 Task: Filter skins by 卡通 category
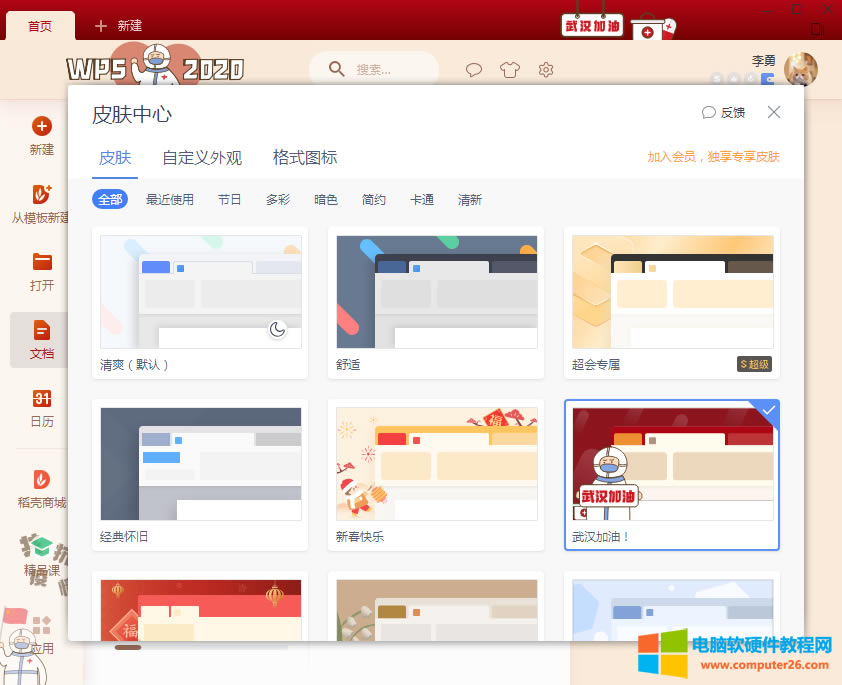[422, 199]
